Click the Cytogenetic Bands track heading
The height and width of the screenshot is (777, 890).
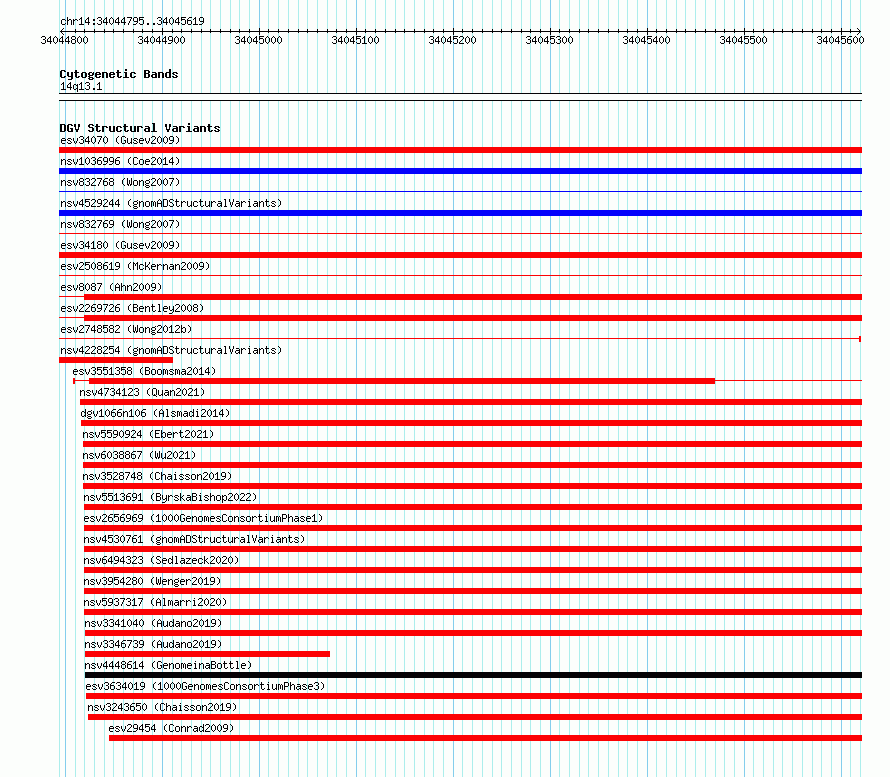coord(119,74)
